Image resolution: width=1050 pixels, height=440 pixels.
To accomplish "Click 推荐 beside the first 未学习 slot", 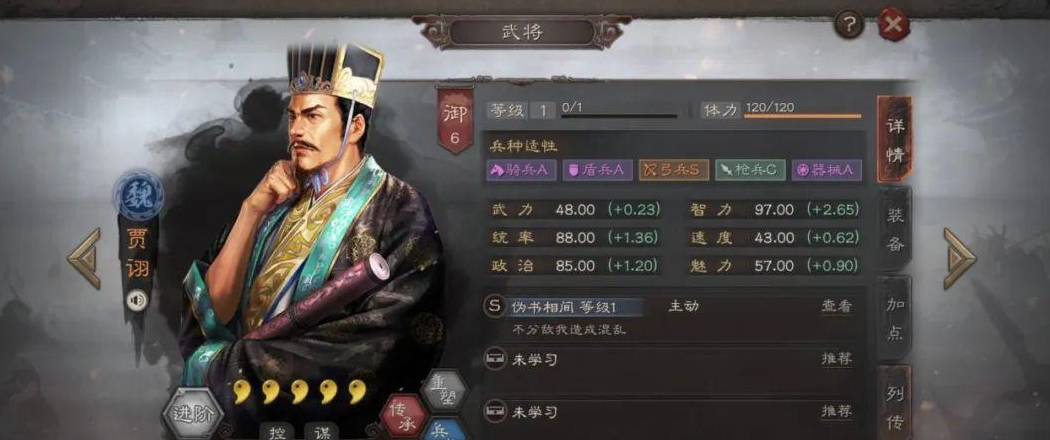I will pos(837,359).
